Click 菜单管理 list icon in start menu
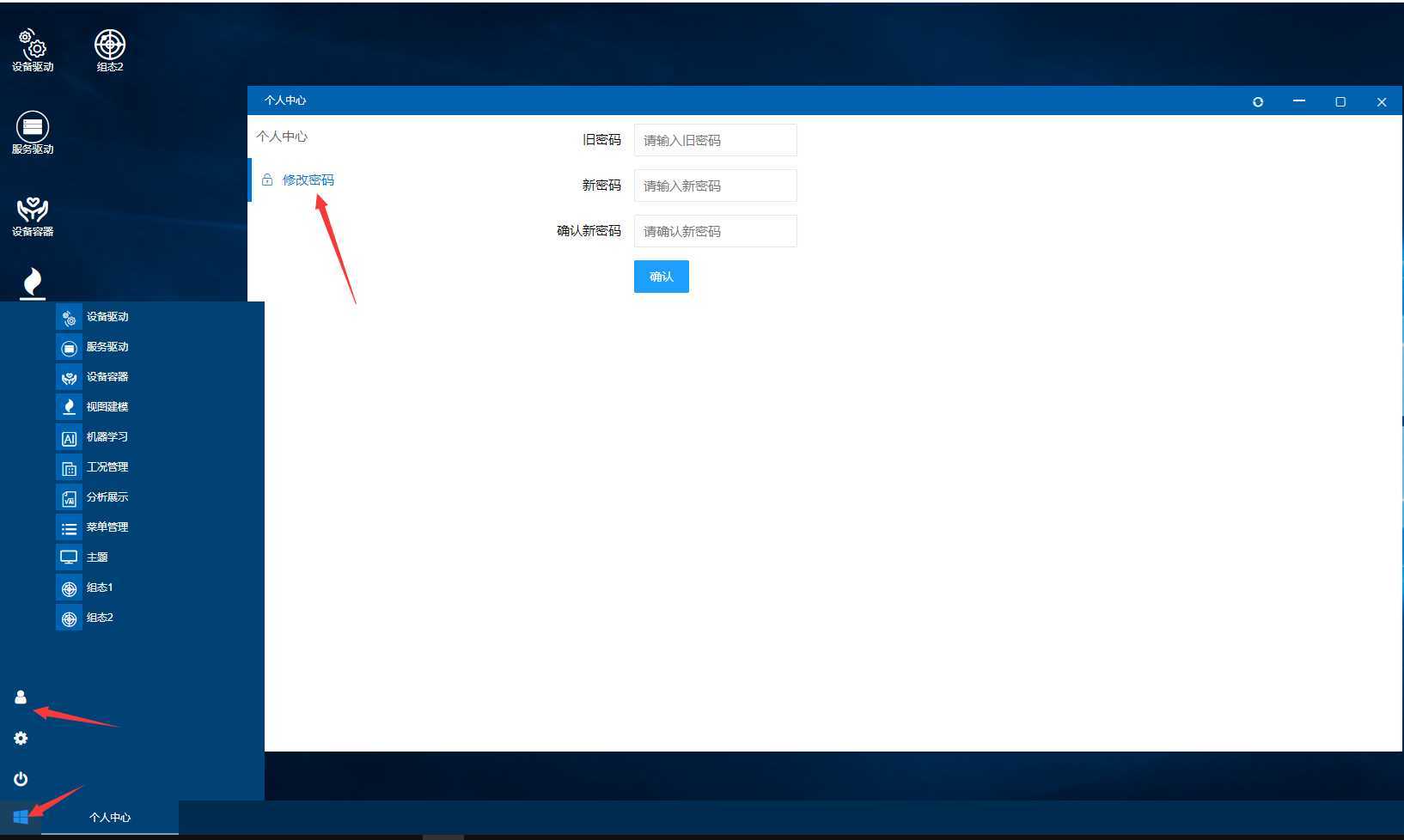Image resolution: width=1404 pixels, height=840 pixels. click(x=69, y=527)
